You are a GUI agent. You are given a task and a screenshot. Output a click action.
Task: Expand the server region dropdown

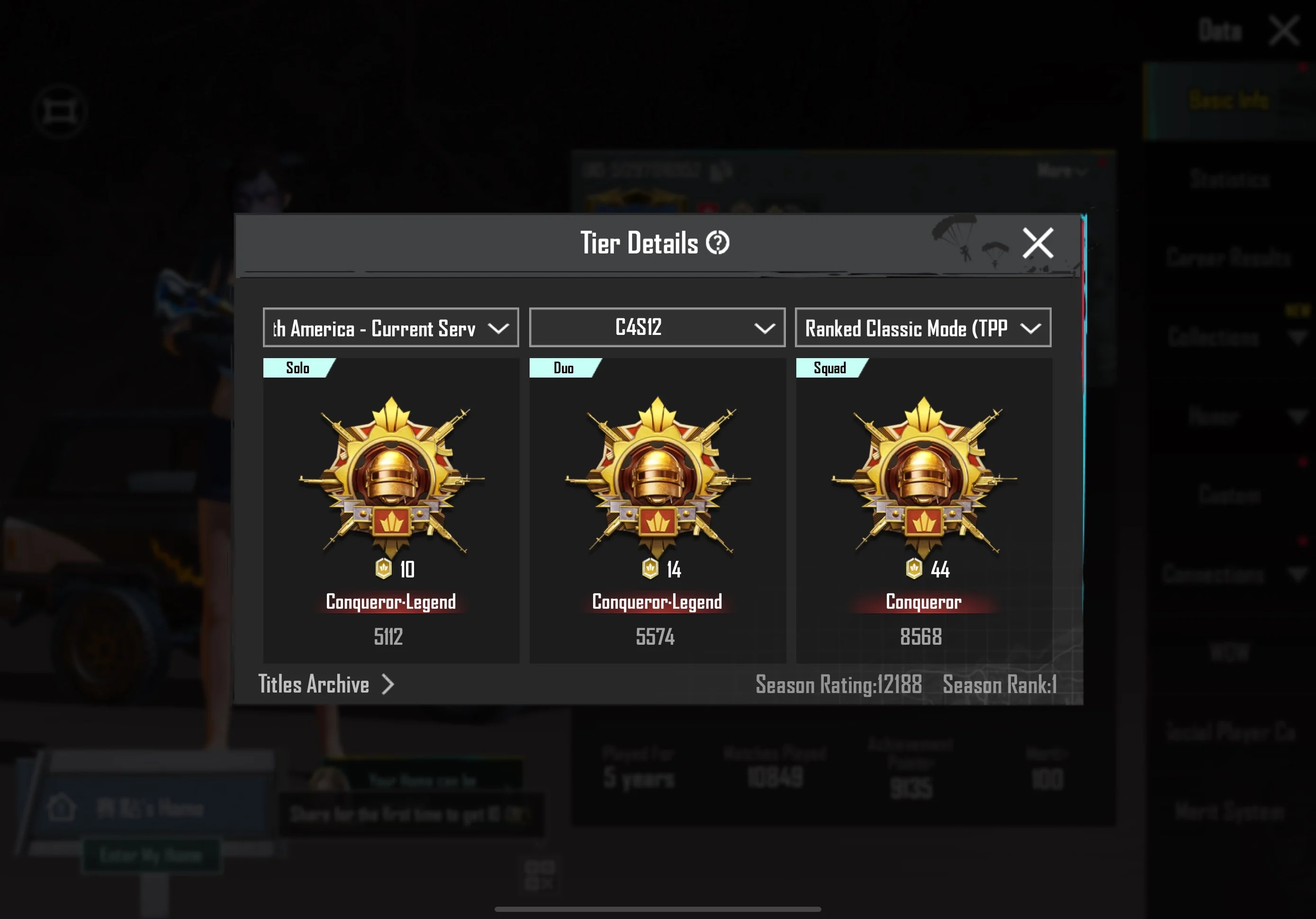pyautogui.click(x=391, y=328)
